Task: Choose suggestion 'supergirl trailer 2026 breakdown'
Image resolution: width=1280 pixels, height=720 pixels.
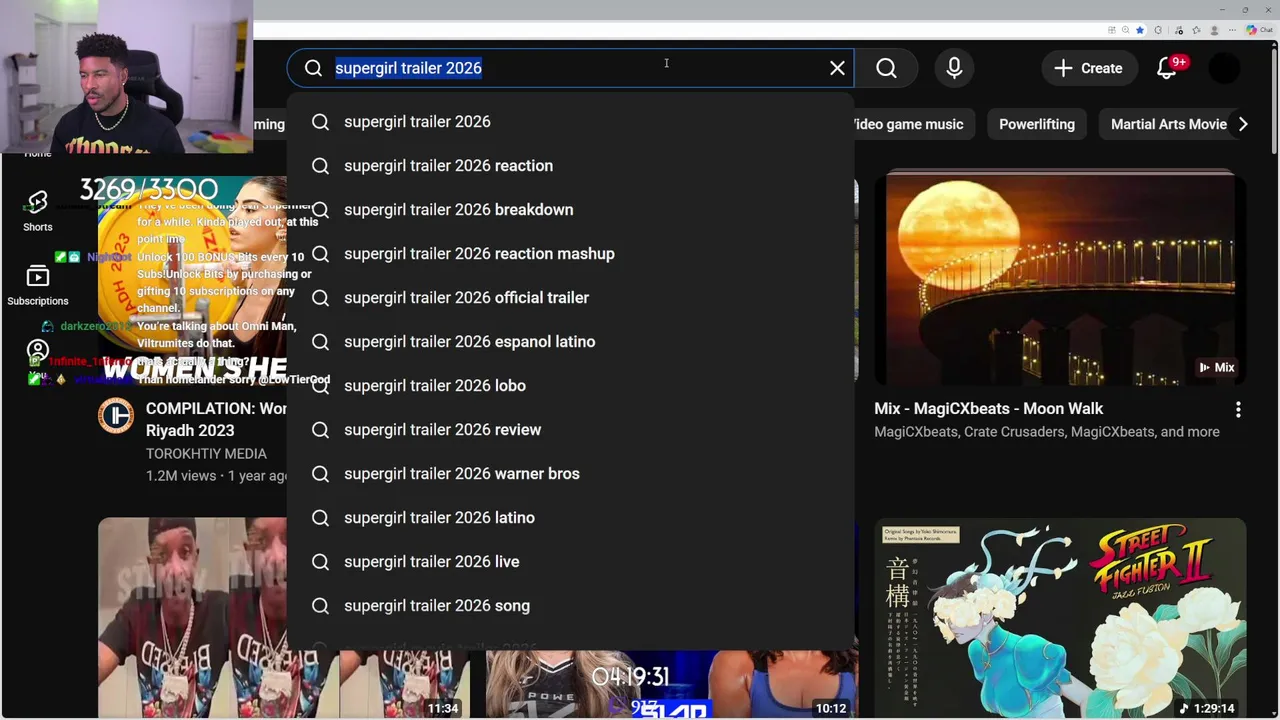Action: pos(570,210)
